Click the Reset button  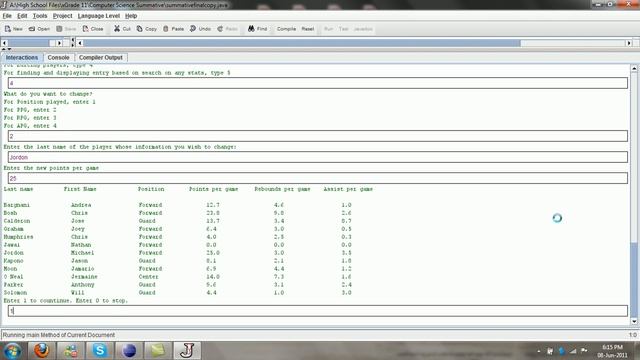tap(308, 29)
